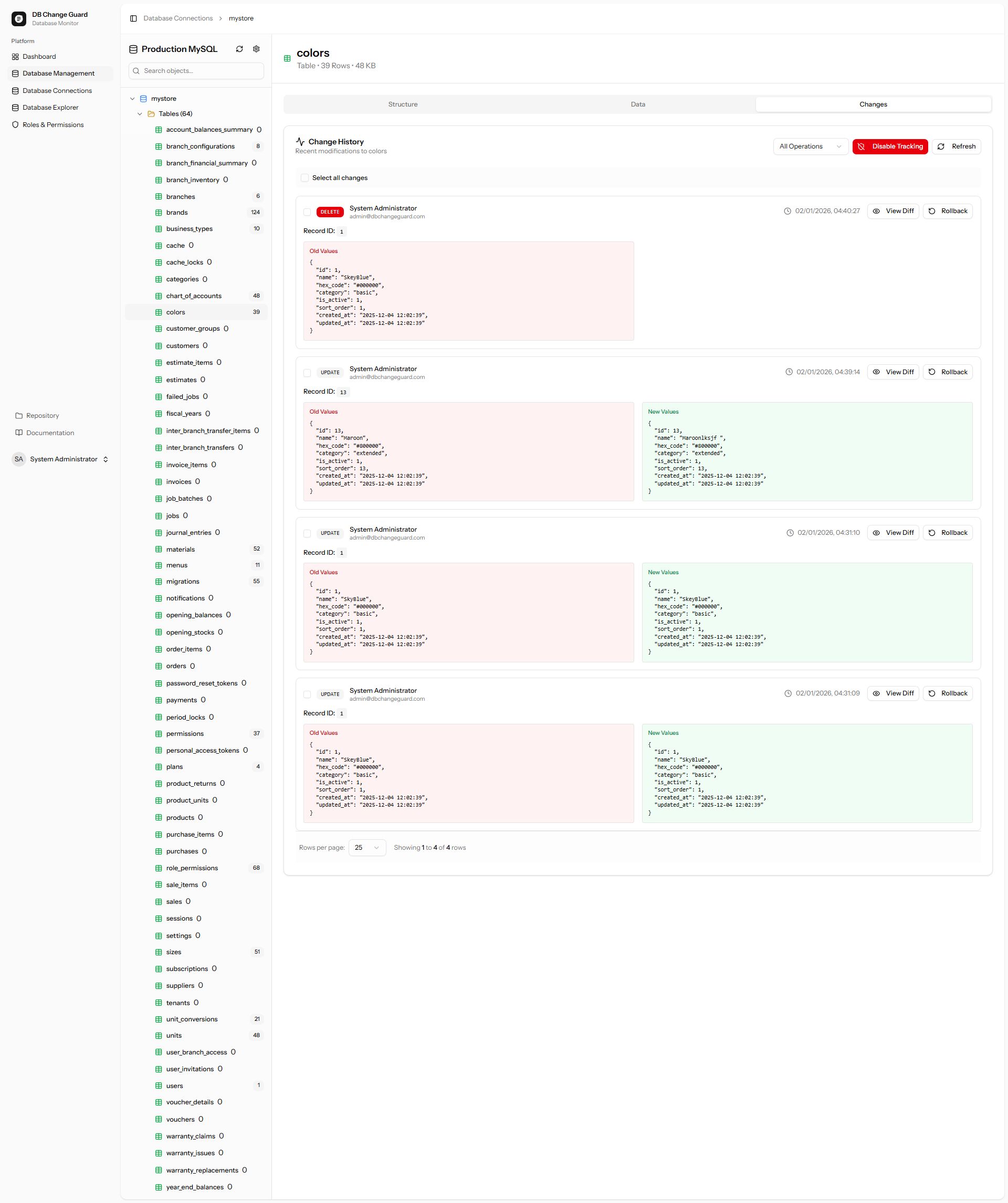Viewport: 1008px width, 1203px height.
Task: Click the refresh icon beside Production MySQL
Action: pyautogui.click(x=239, y=49)
